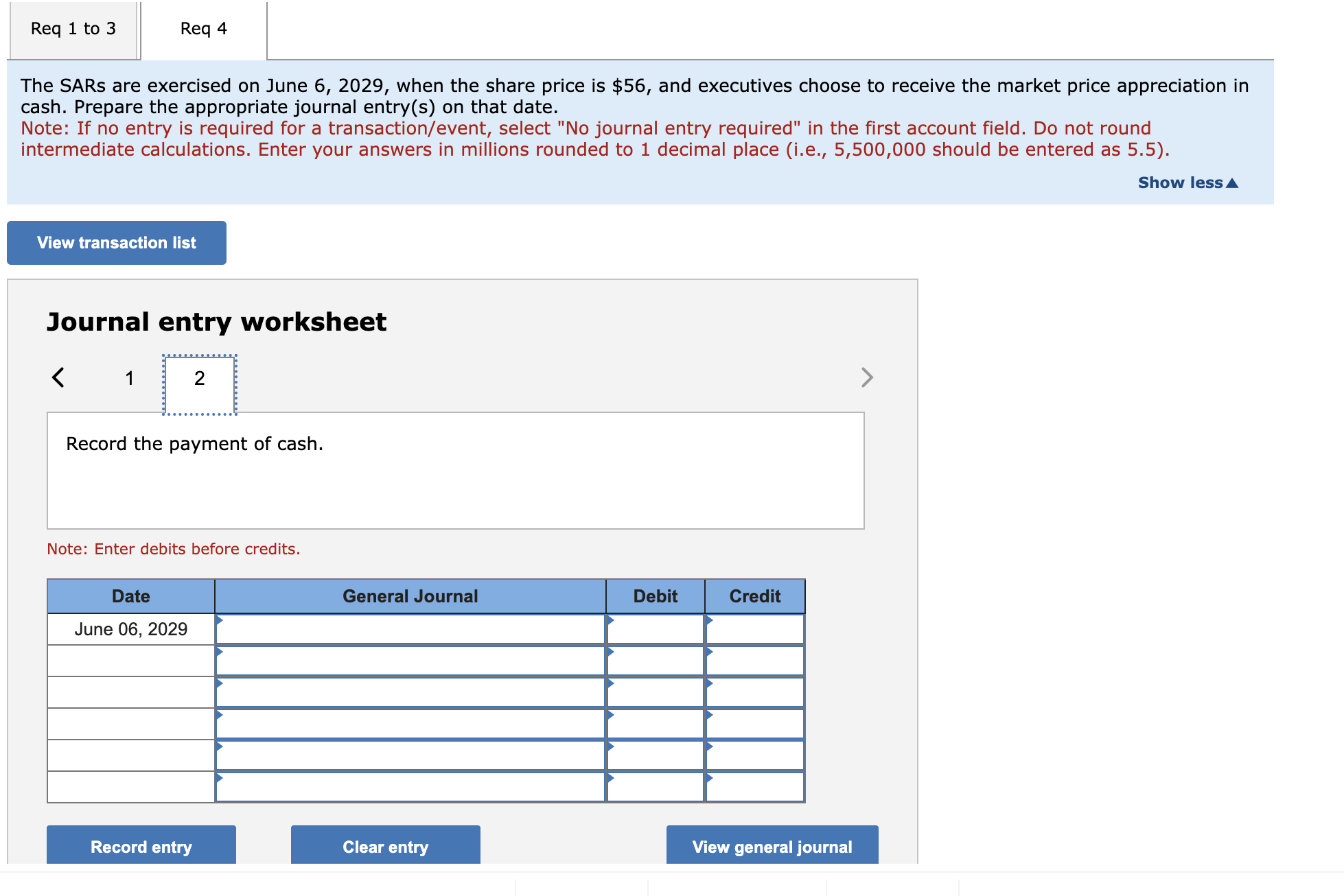The image size is (1344, 896).
Task: Click the previous entry left arrow
Action: tap(58, 377)
